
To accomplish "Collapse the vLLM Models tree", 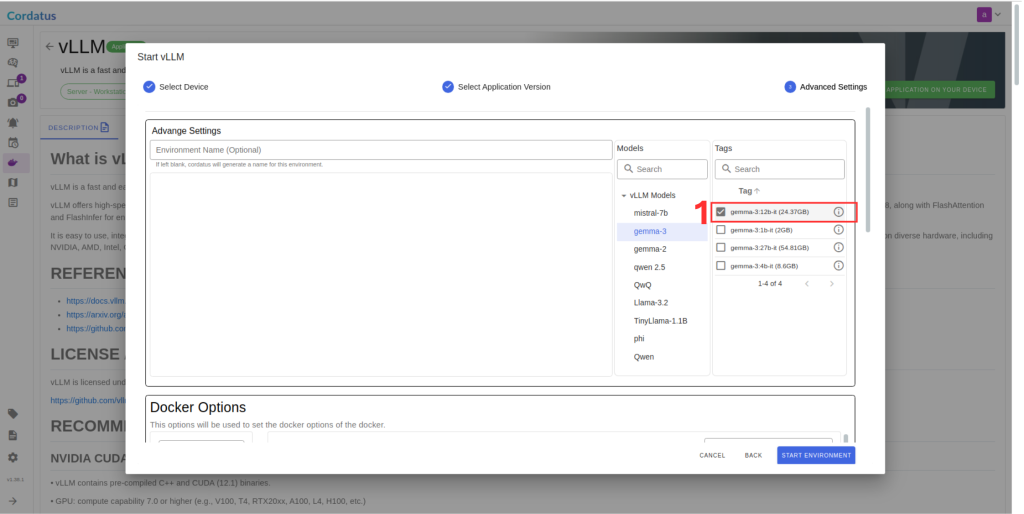I will coord(624,195).
